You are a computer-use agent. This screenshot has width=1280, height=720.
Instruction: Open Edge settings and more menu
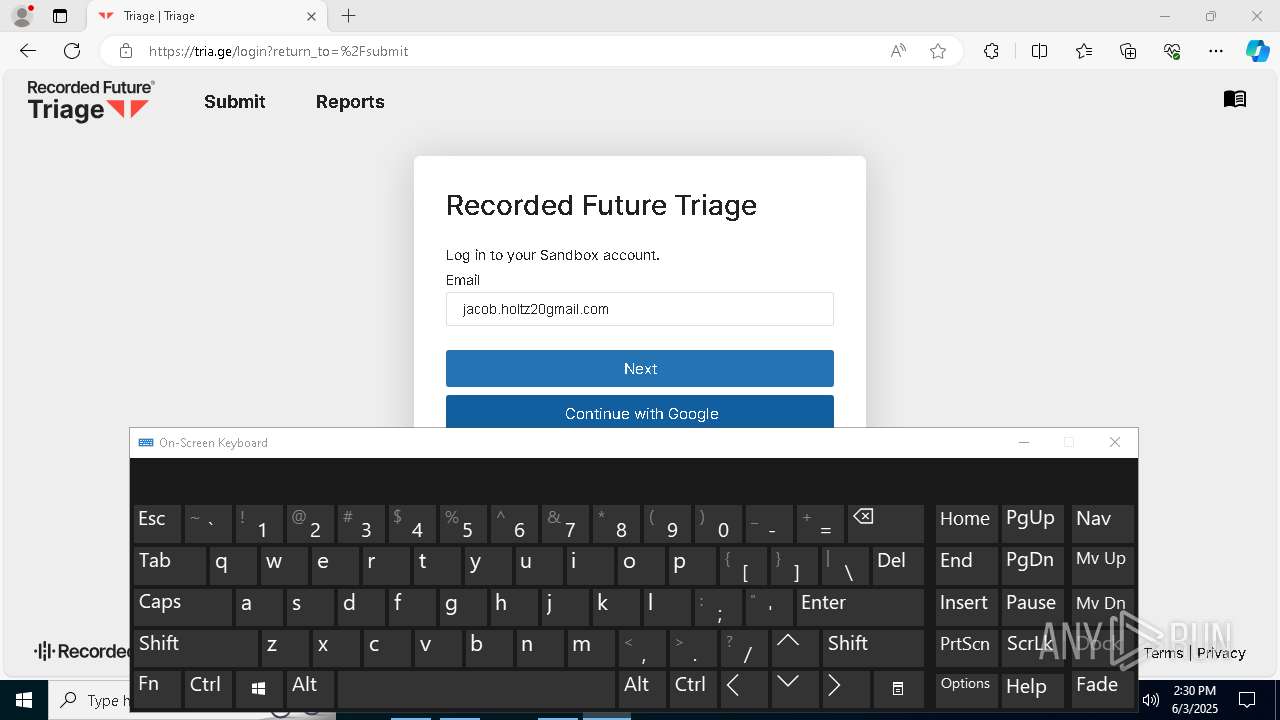click(1216, 51)
